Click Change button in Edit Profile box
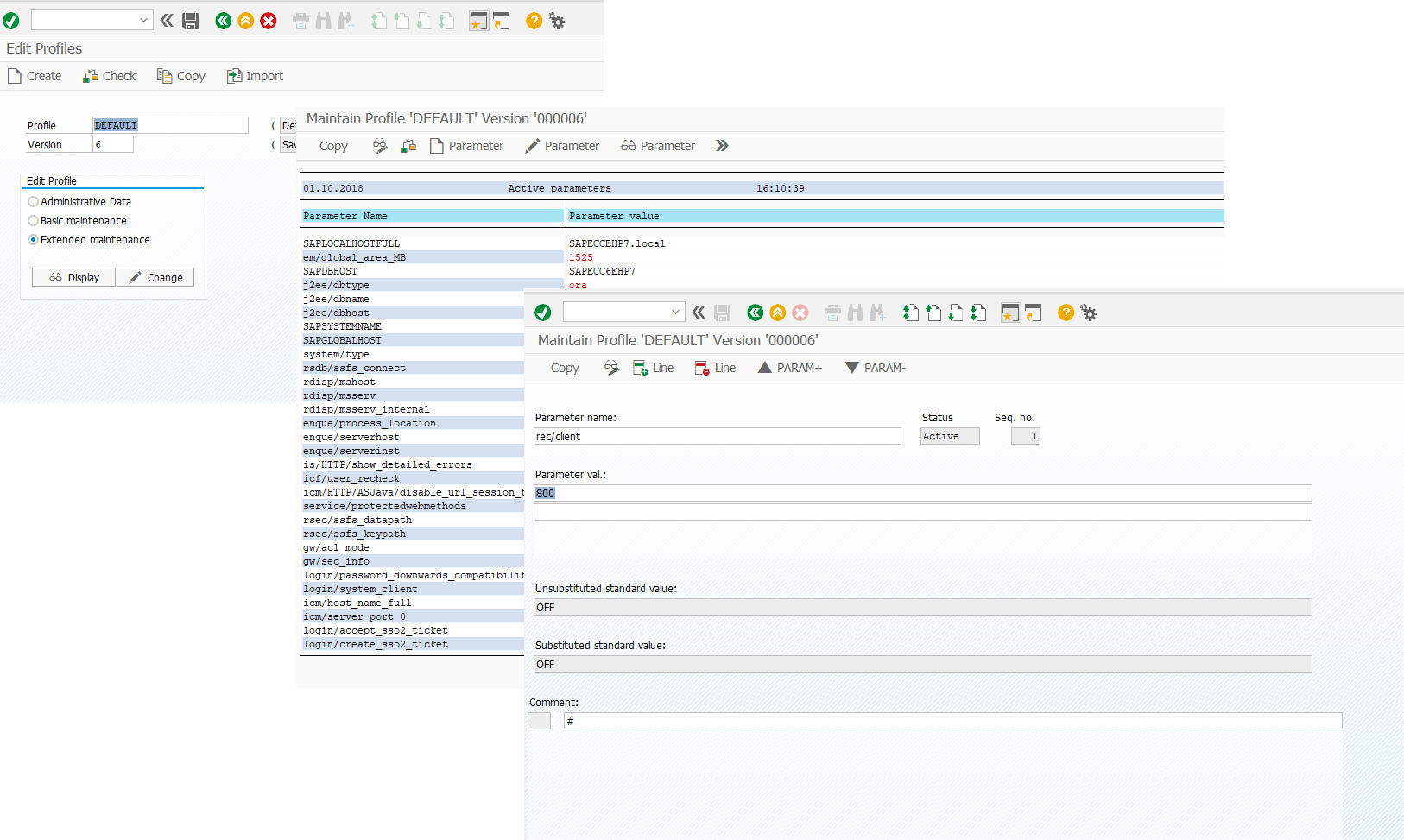 click(155, 277)
